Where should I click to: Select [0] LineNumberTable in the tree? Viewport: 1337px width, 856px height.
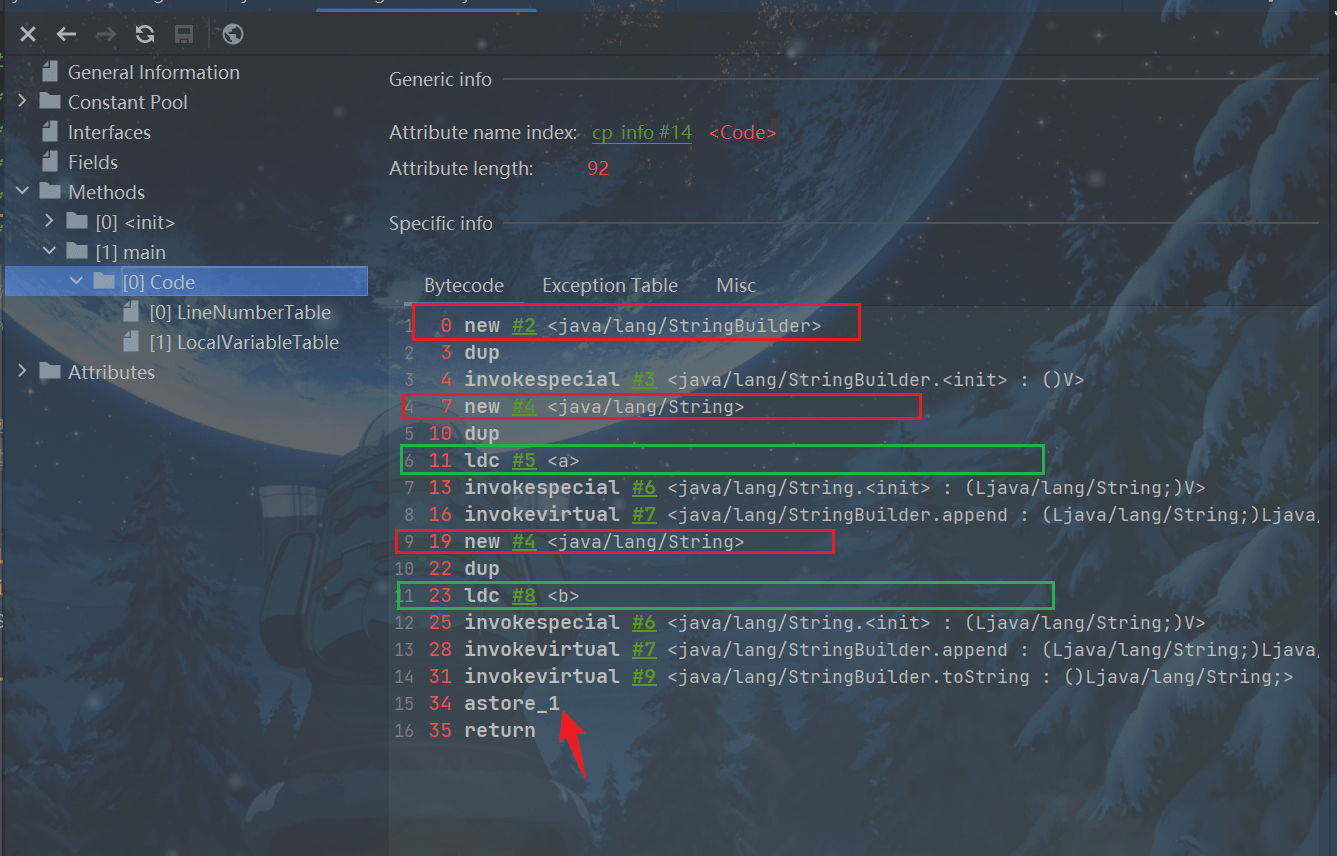(x=239, y=312)
